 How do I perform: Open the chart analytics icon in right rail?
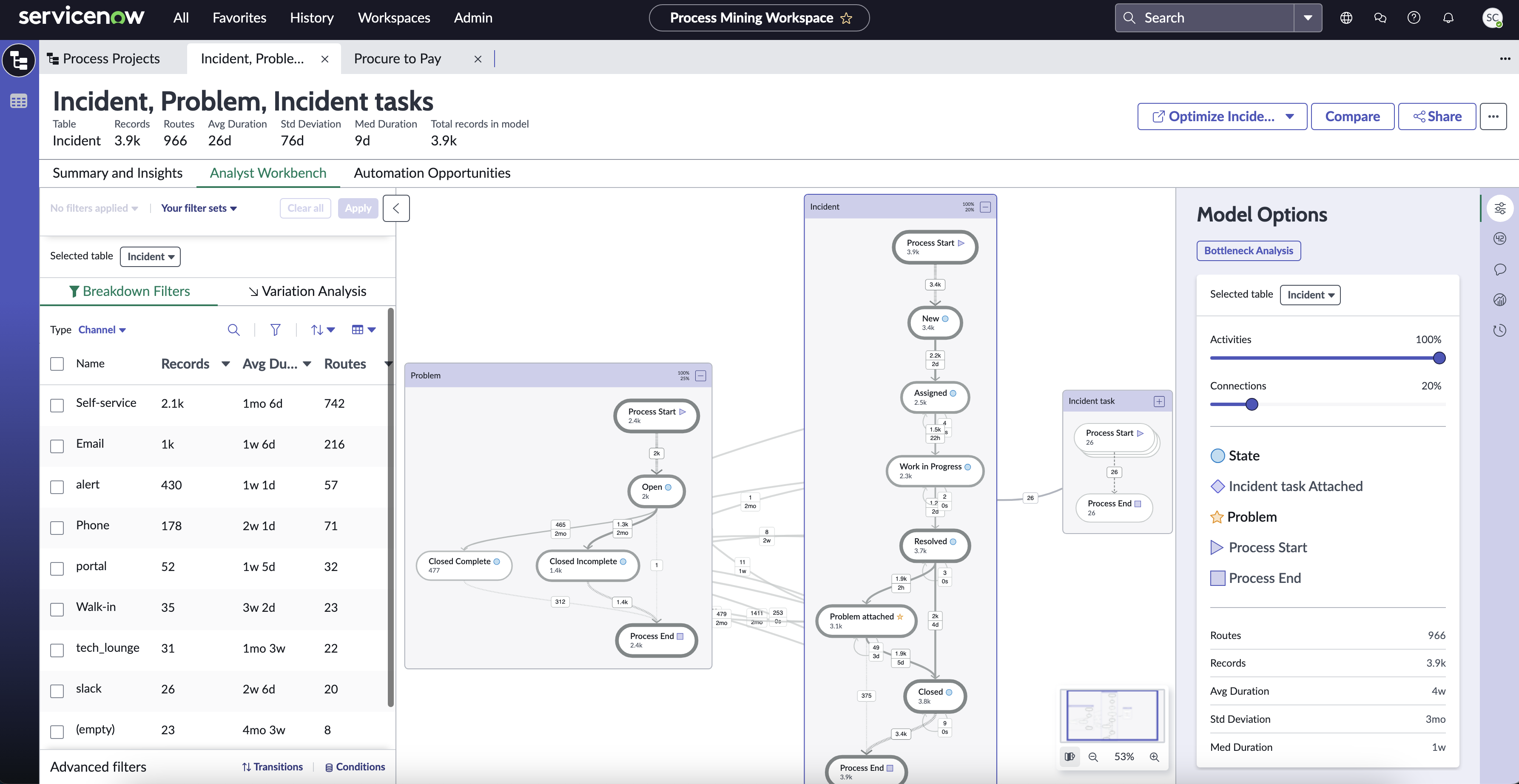point(1500,300)
